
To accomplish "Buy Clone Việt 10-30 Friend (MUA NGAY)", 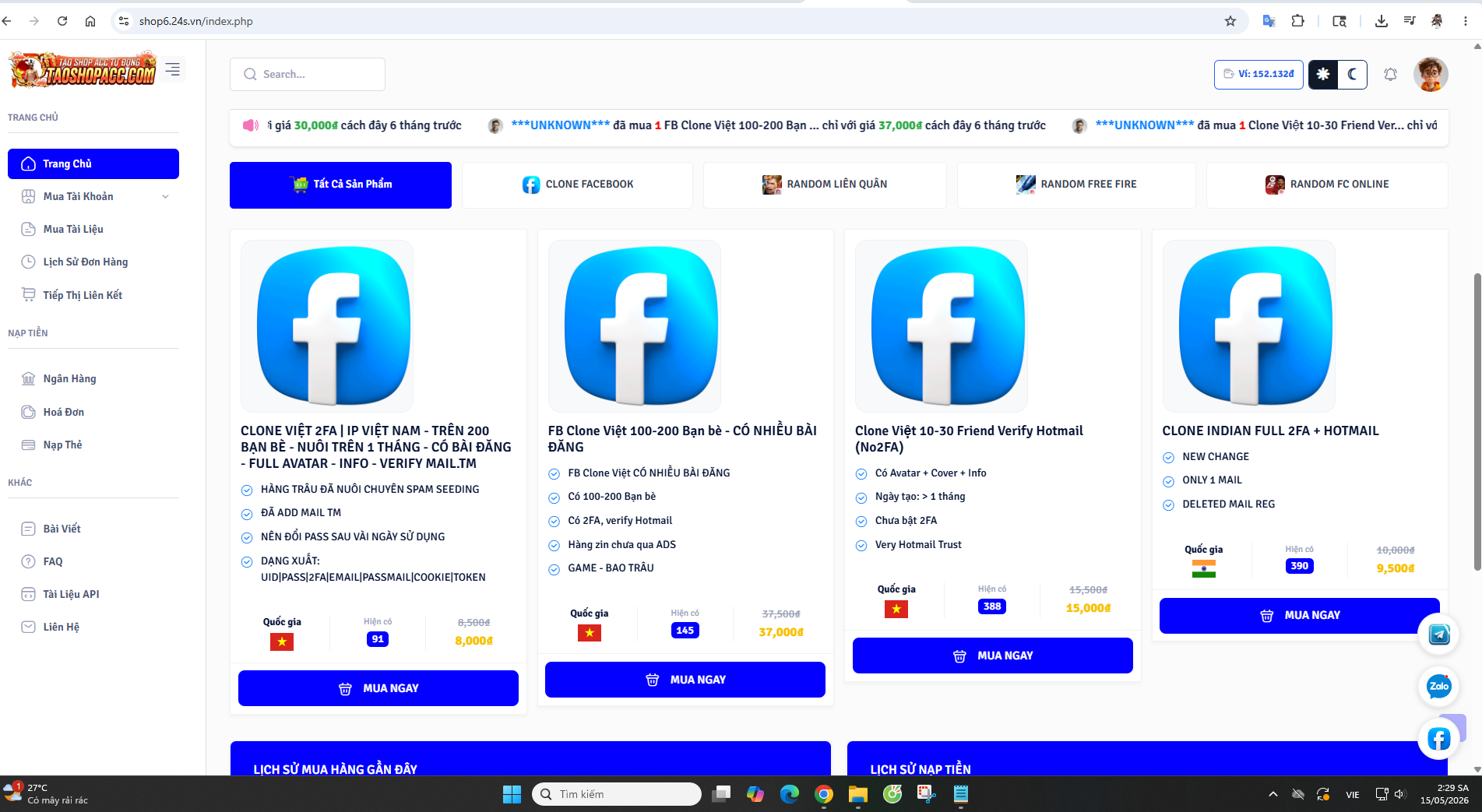I will pyautogui.click(x=993, y=656).
